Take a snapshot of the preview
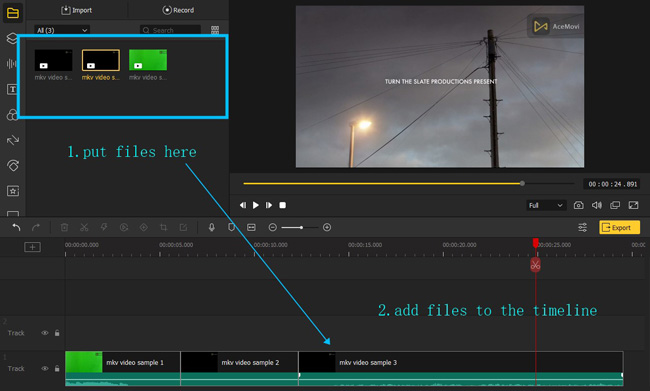This screenshot has height=391, width=650. 578,205
